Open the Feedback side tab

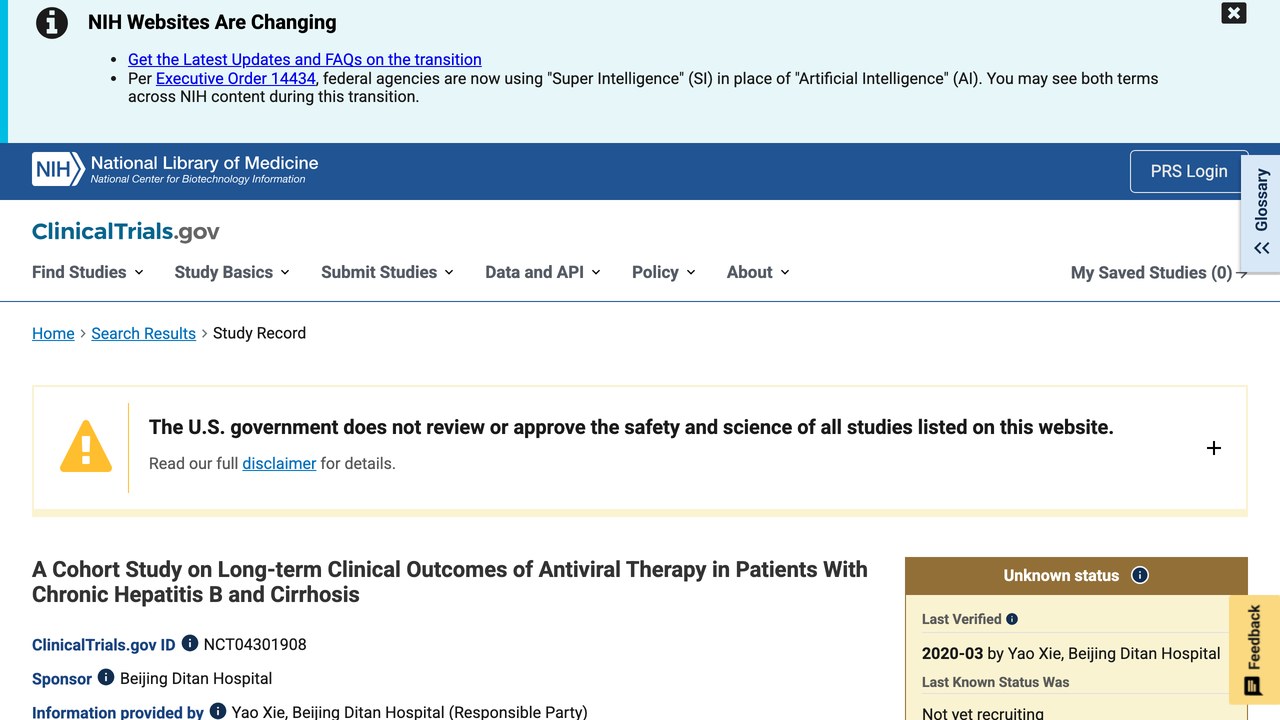pos(1254,648)
